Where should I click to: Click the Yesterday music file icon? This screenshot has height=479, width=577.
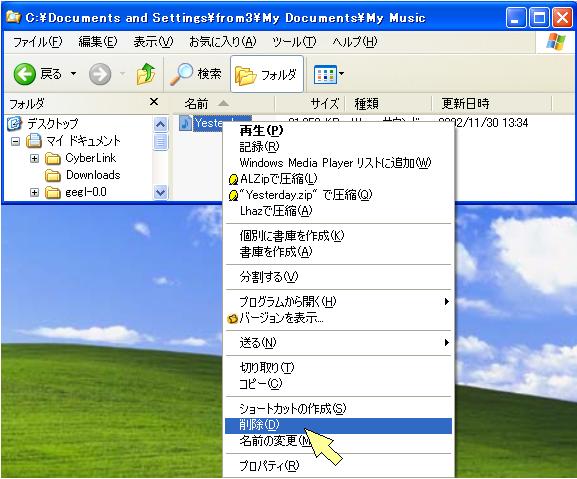click(185, 123)
